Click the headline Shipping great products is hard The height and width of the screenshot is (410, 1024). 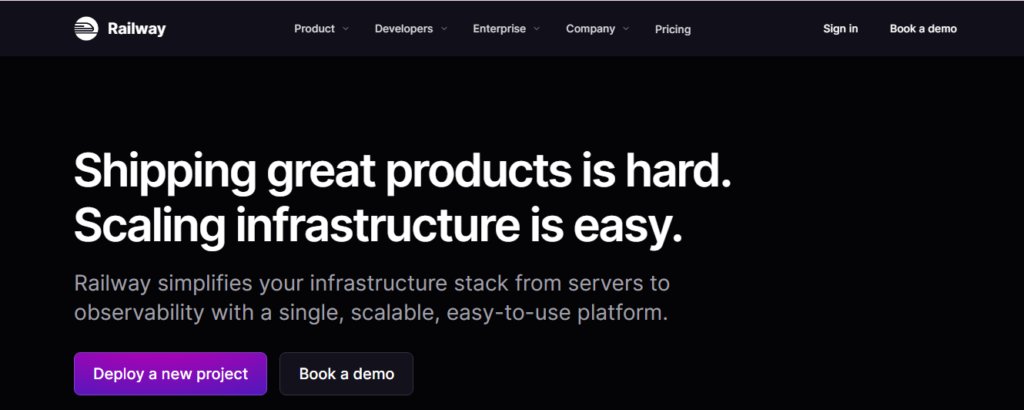[403, 171]
